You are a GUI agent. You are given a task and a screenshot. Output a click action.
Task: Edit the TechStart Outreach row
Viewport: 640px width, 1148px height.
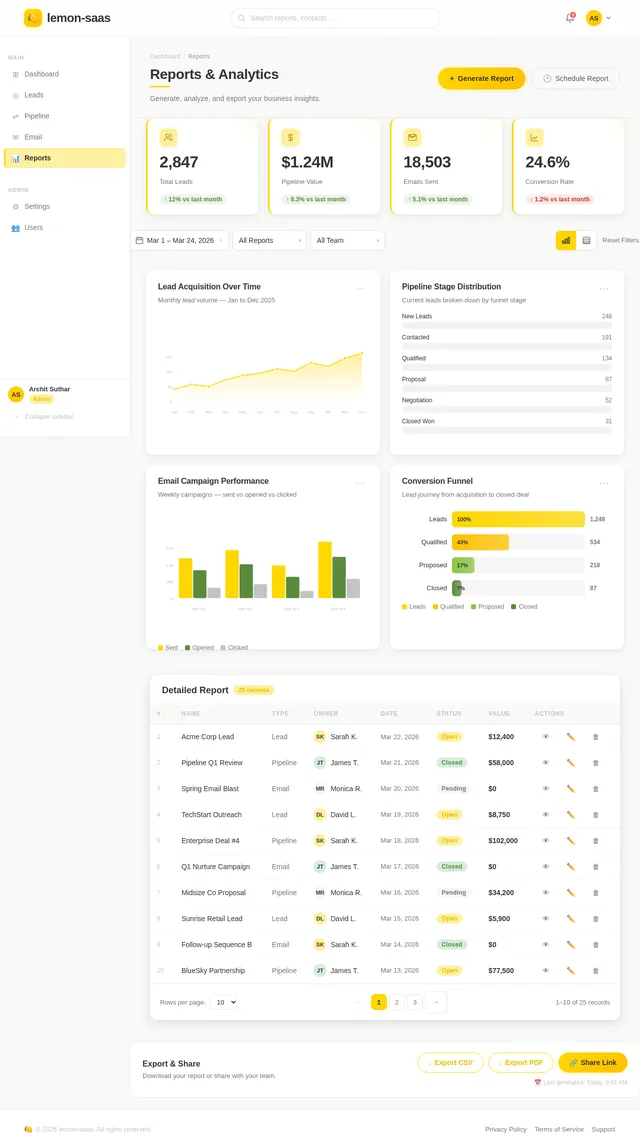pyautogui.click(x=571, y=815)
